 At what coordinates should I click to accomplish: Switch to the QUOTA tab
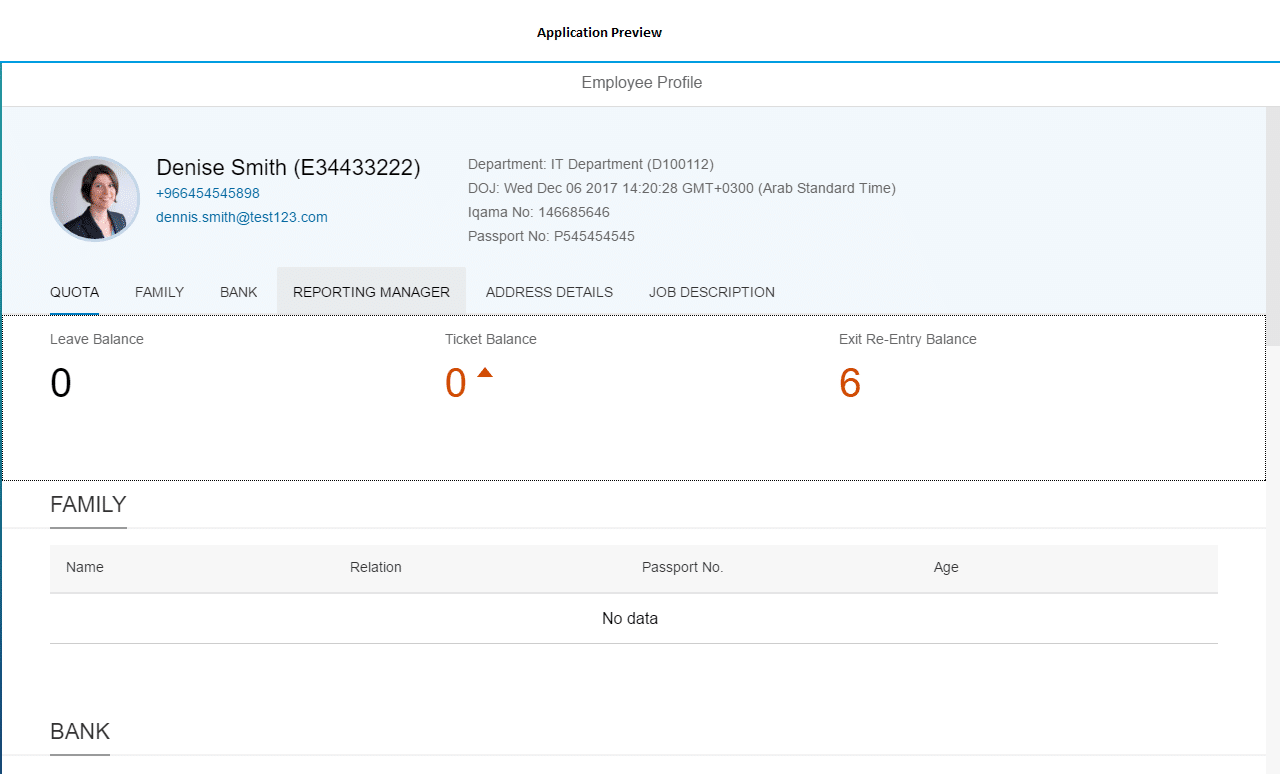click(x=74, y=292)
